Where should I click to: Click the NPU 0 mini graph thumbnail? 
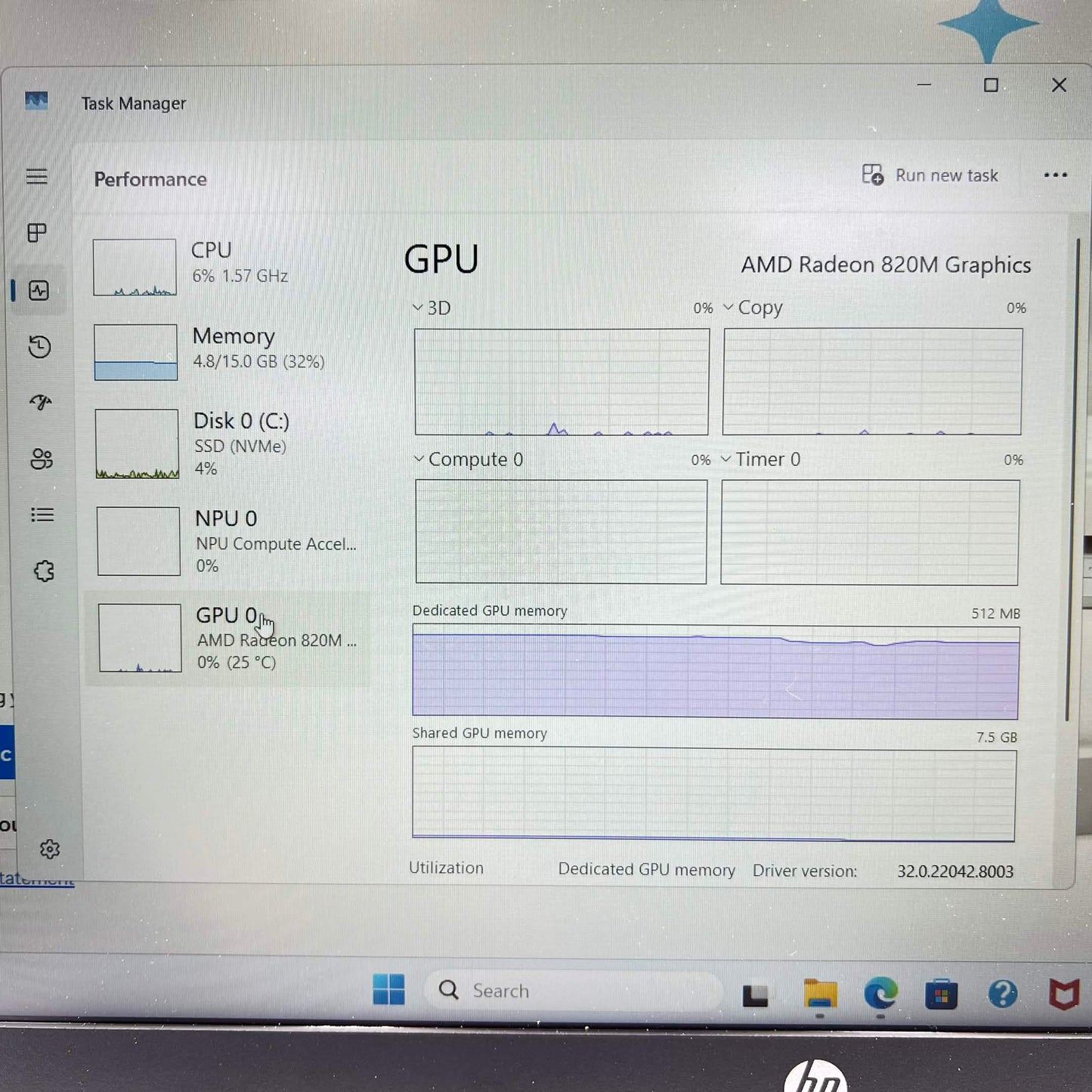point(139,541)
